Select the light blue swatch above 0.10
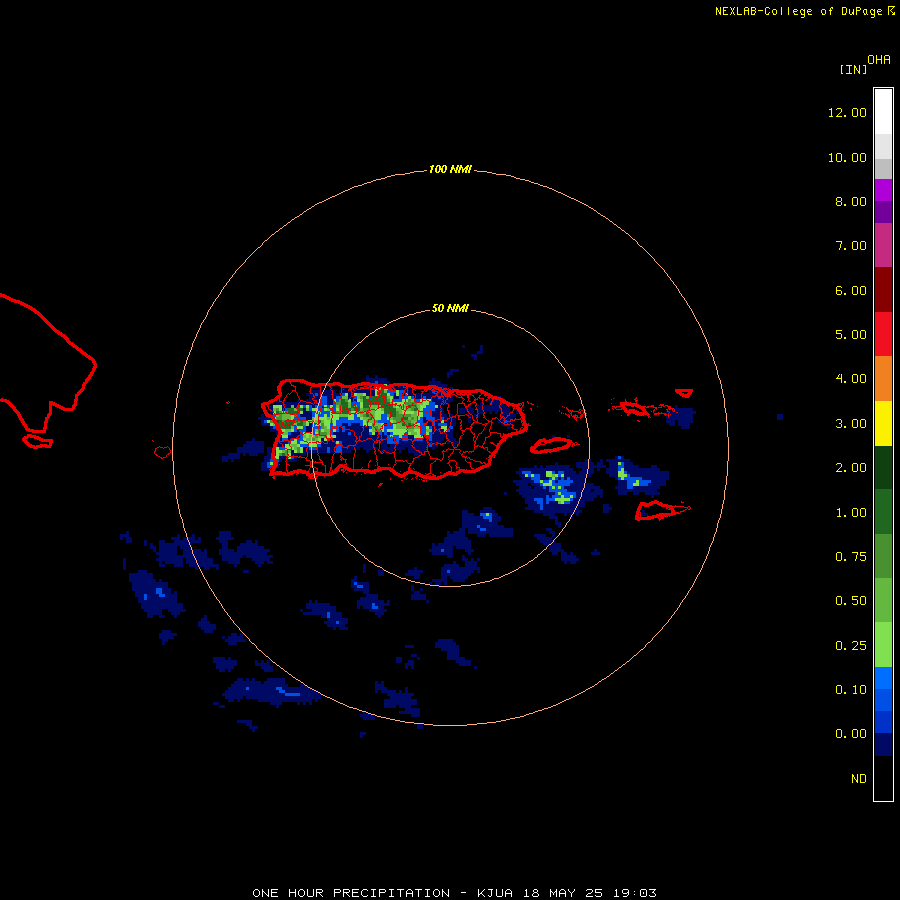Screen dimensions: 900x900 click(883, 678)
